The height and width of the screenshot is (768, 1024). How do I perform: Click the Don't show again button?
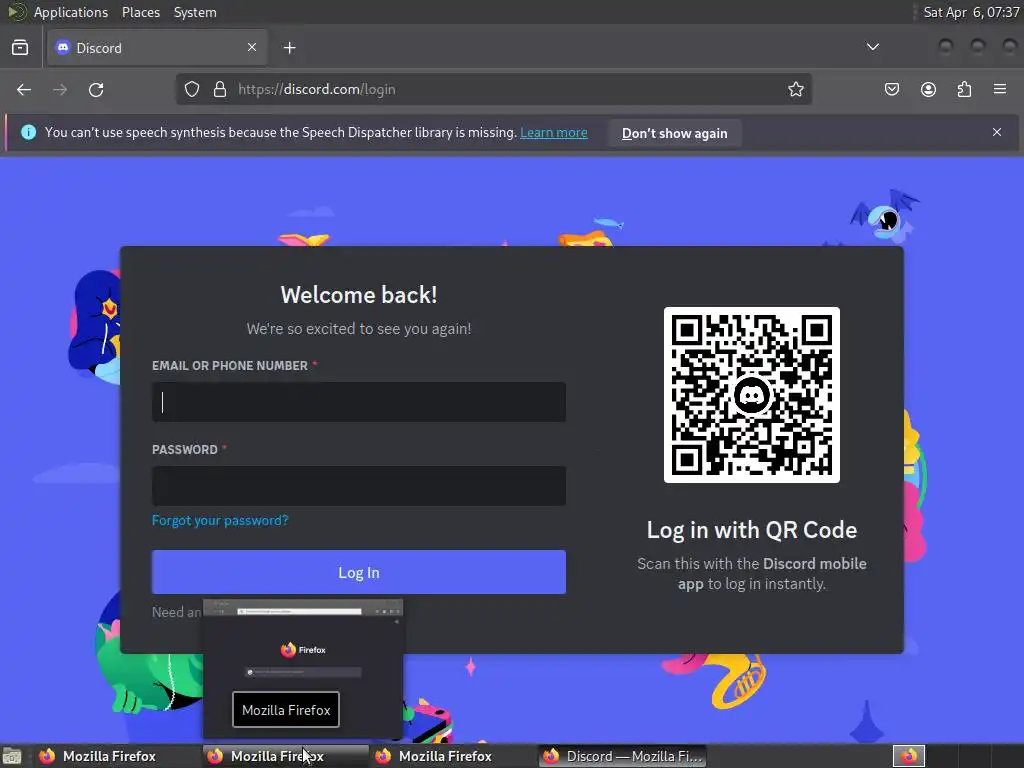pyautogui.click(x=675, y=133)
